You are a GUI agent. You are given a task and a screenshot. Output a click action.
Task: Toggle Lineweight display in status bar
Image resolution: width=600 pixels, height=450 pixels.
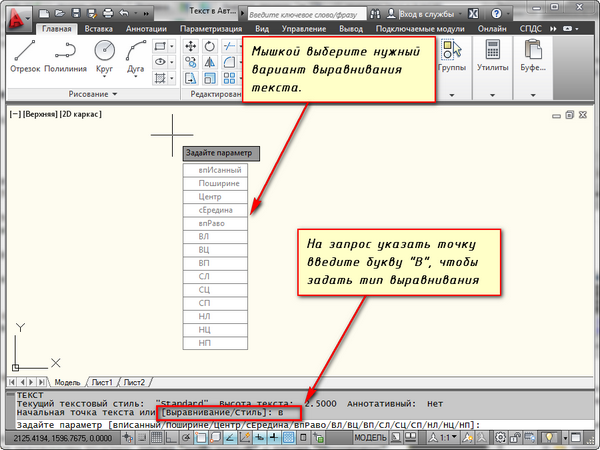point(274,437)
